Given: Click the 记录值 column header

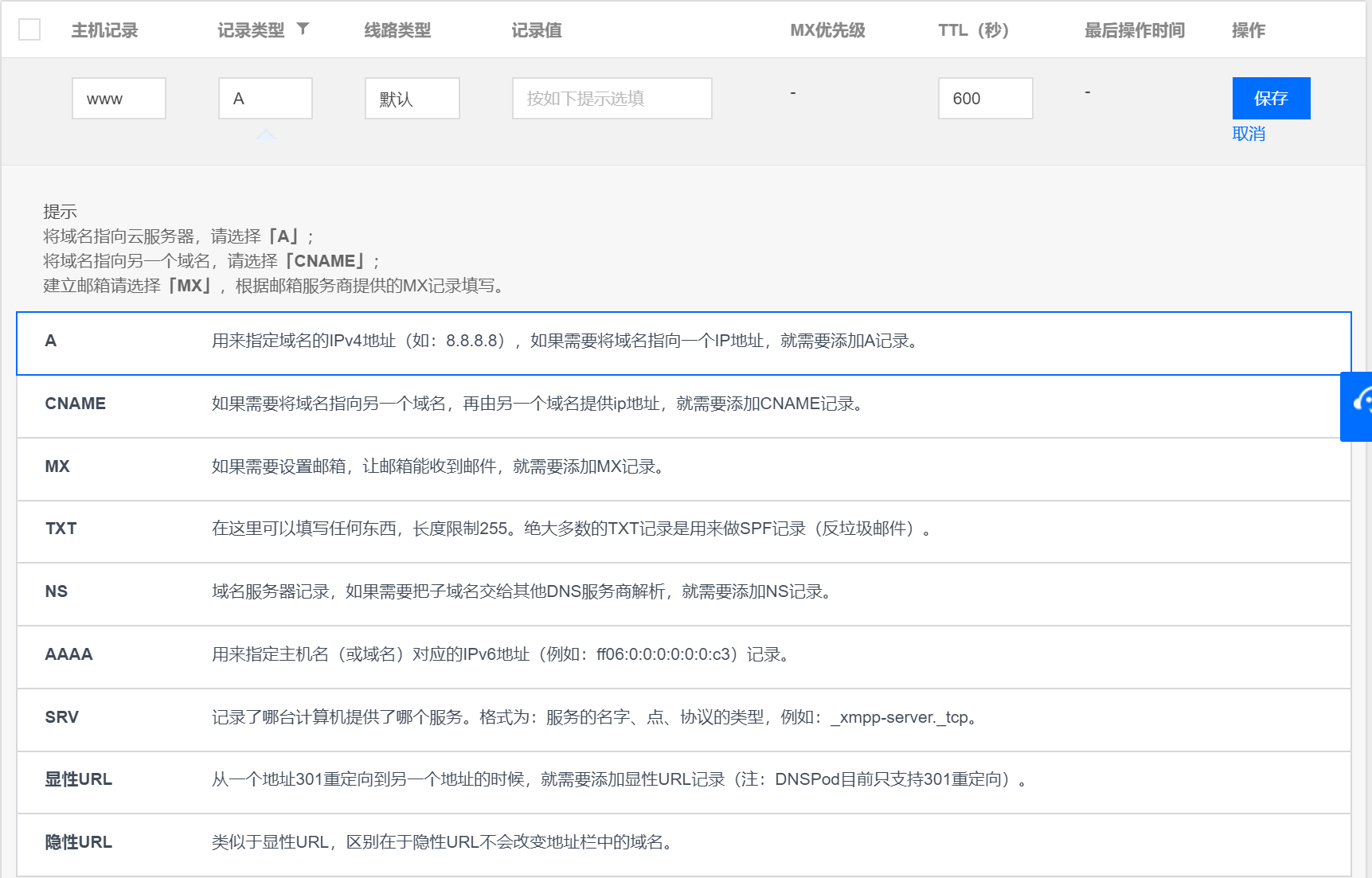Looking at the screenshot, I should (x=537, y=30).
